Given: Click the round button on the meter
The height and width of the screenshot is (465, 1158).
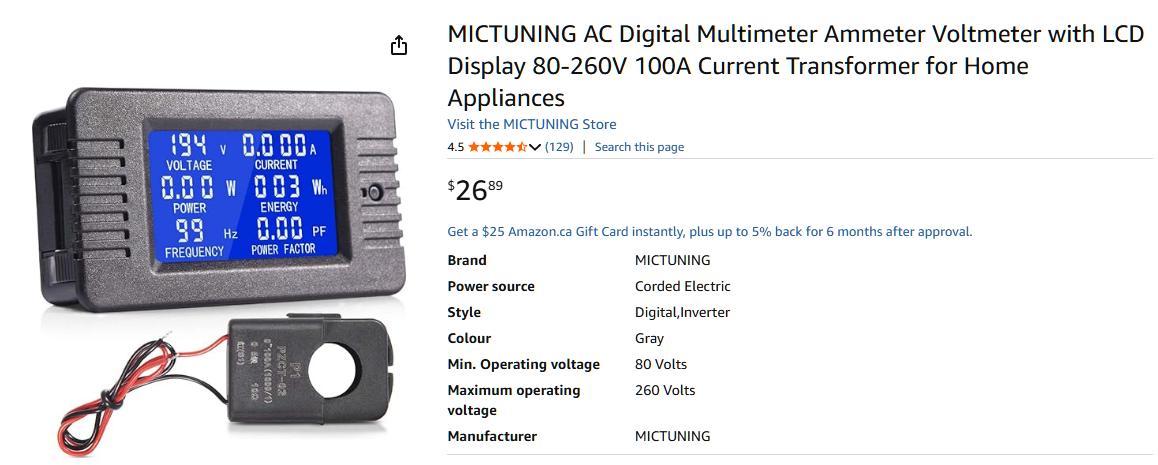Looking at the screenshot, I should [376, 192].
